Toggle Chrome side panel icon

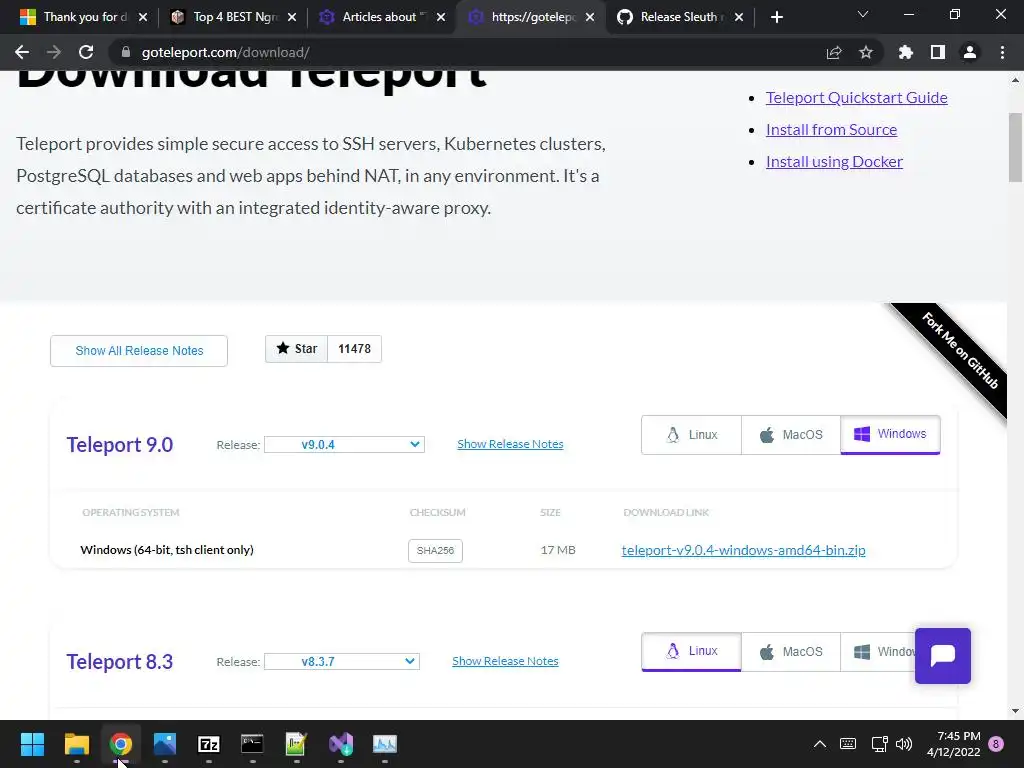click(938, 52)
